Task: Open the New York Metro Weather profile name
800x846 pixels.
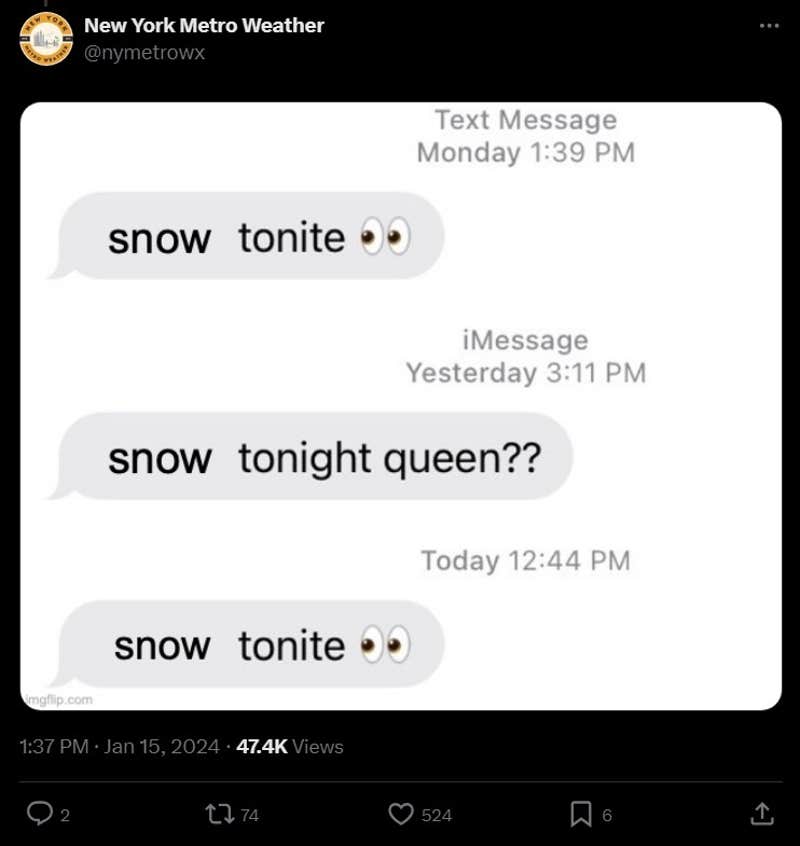Action: pos(204,26)
